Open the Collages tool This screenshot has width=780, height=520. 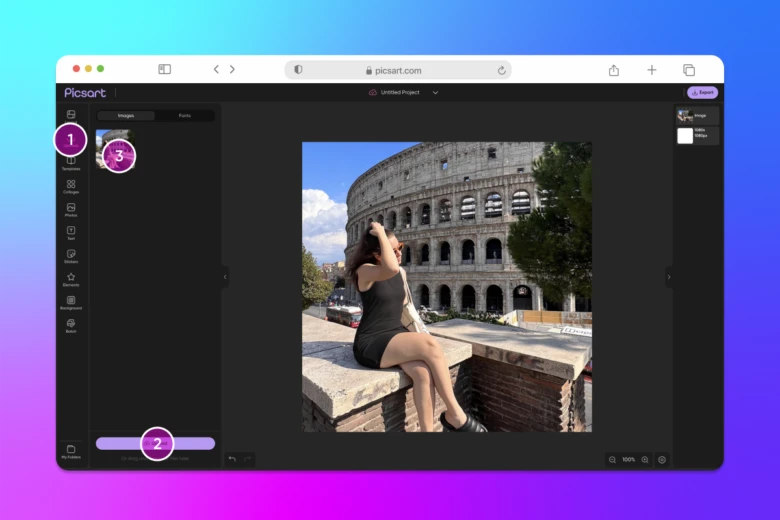pos(71,186)
